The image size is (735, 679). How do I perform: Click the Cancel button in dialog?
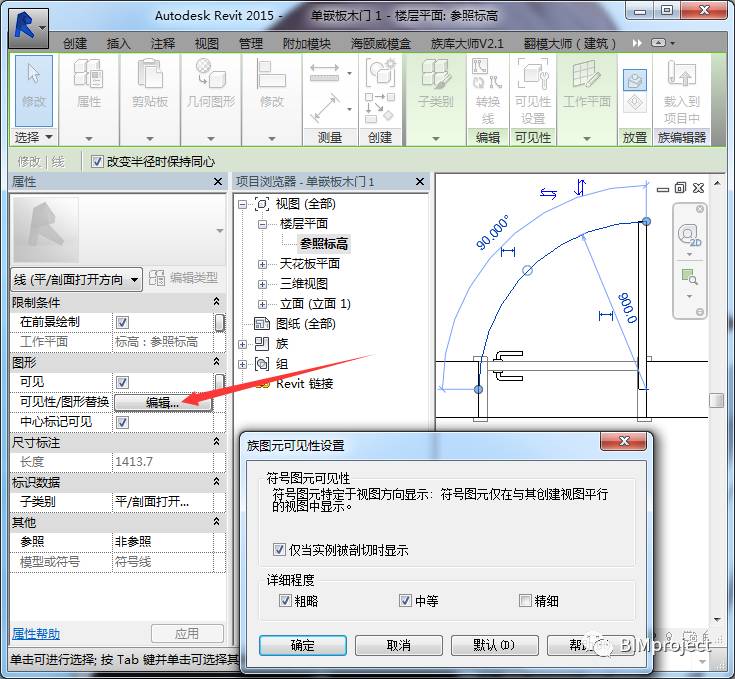[398, 645]
